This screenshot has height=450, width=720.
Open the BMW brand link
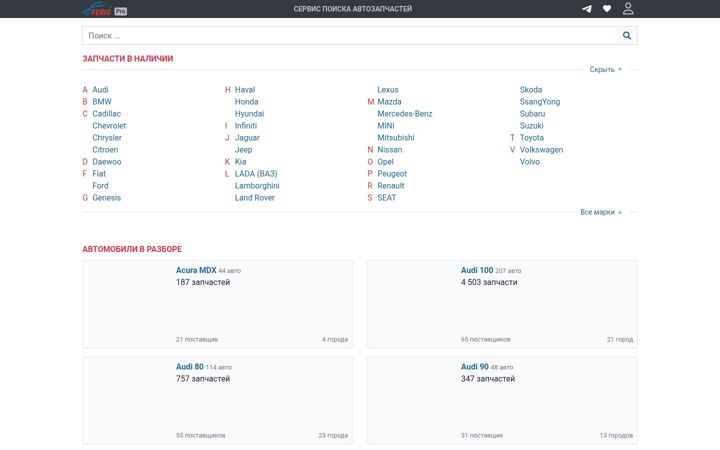click(x=102, y=101)
